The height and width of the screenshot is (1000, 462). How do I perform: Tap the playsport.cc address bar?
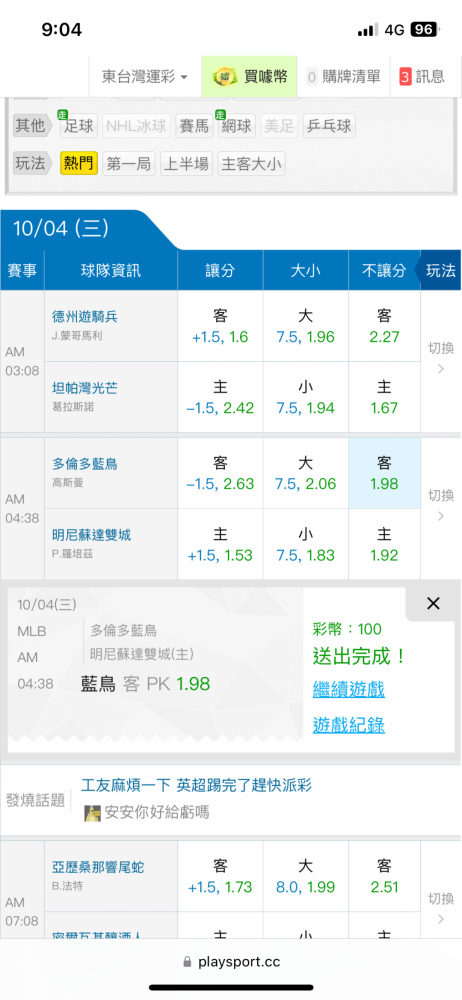coord(231,962)
